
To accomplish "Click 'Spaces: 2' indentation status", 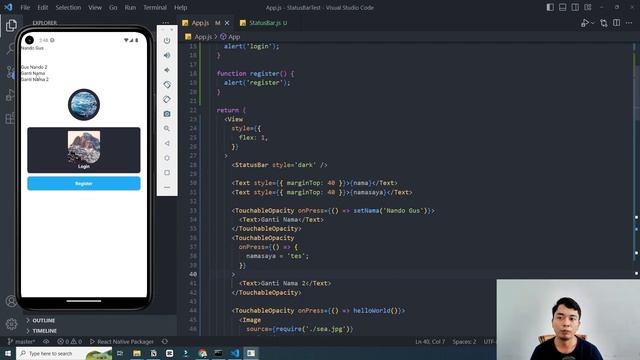I will click(464, 341).
